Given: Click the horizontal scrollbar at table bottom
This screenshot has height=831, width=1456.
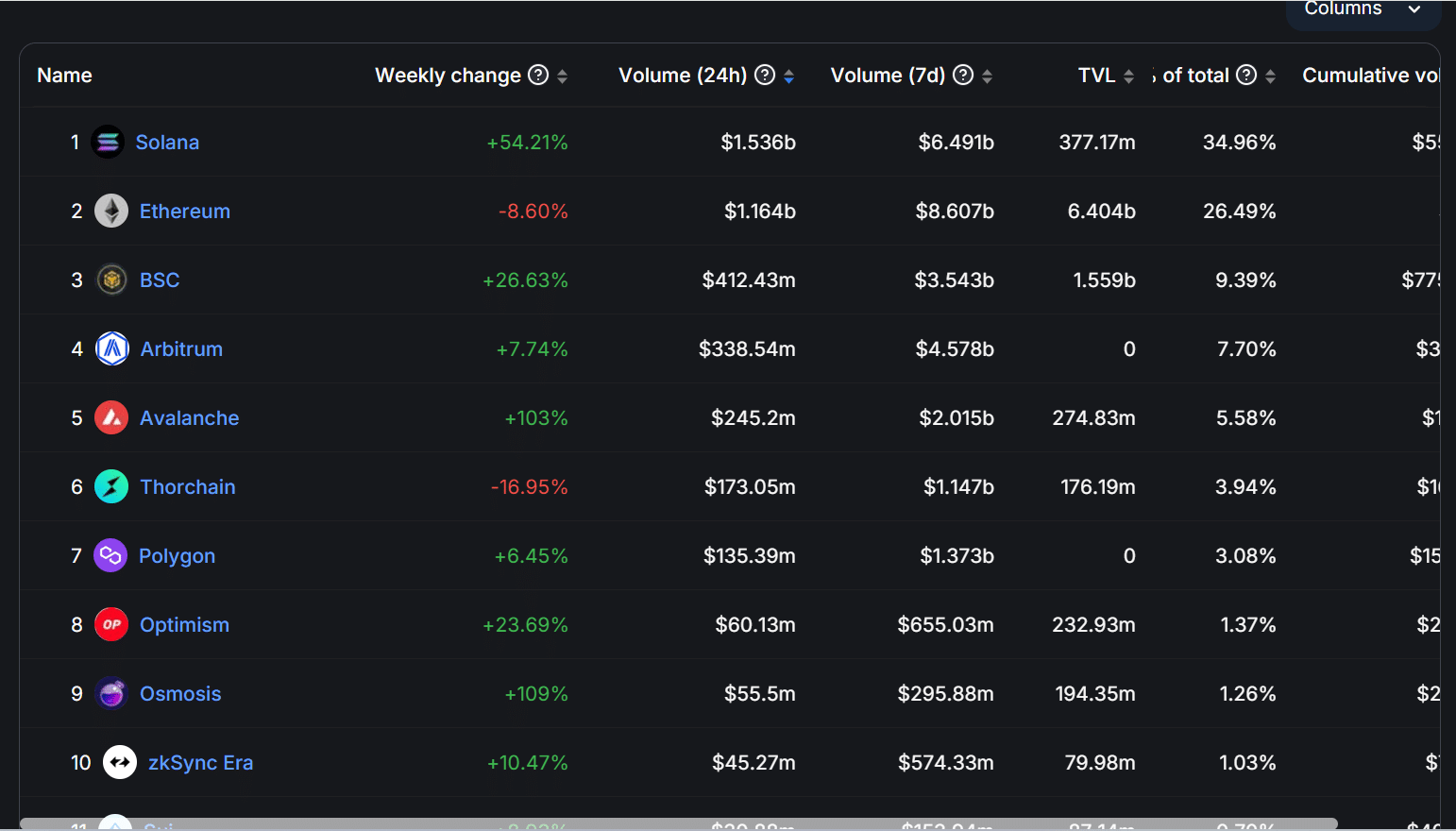Looking at the screenshot, I should coord(678,823).
